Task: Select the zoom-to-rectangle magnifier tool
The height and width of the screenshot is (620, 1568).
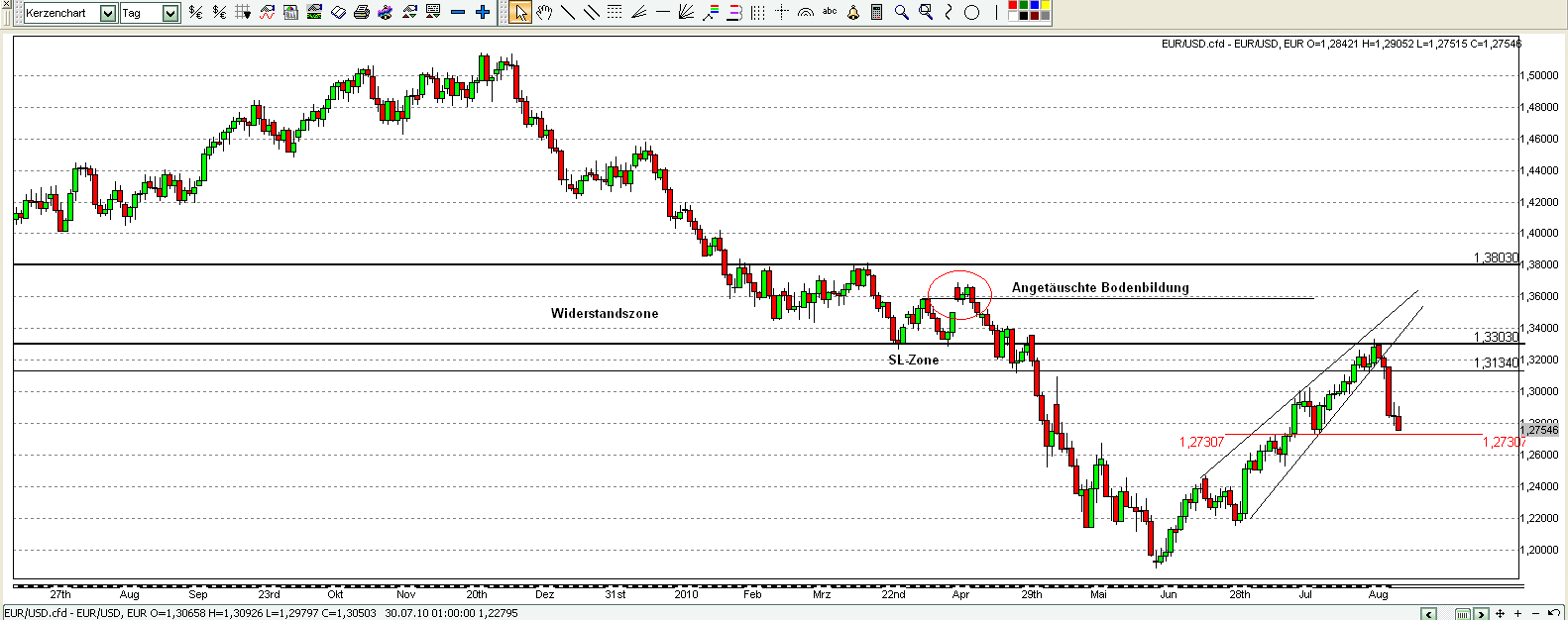Action: pos(925,13)
